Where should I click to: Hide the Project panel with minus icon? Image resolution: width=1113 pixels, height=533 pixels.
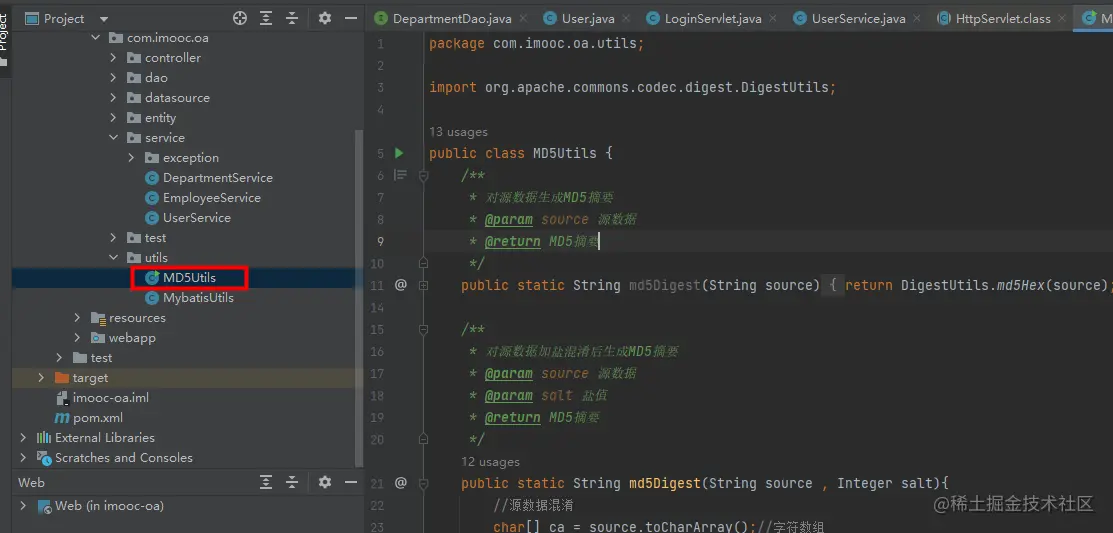pos(350,18)
